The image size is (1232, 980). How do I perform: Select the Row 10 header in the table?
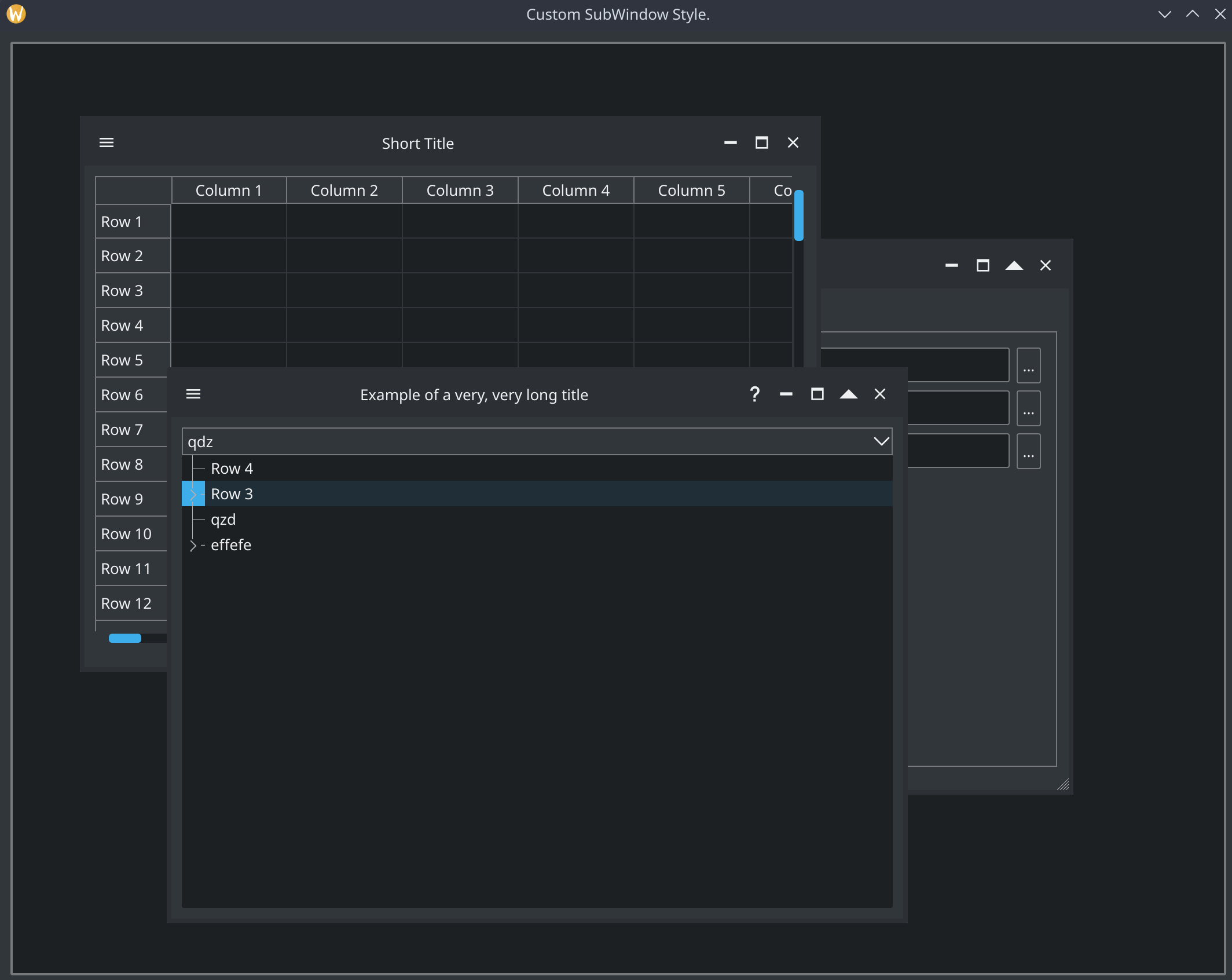click(131, 533)
